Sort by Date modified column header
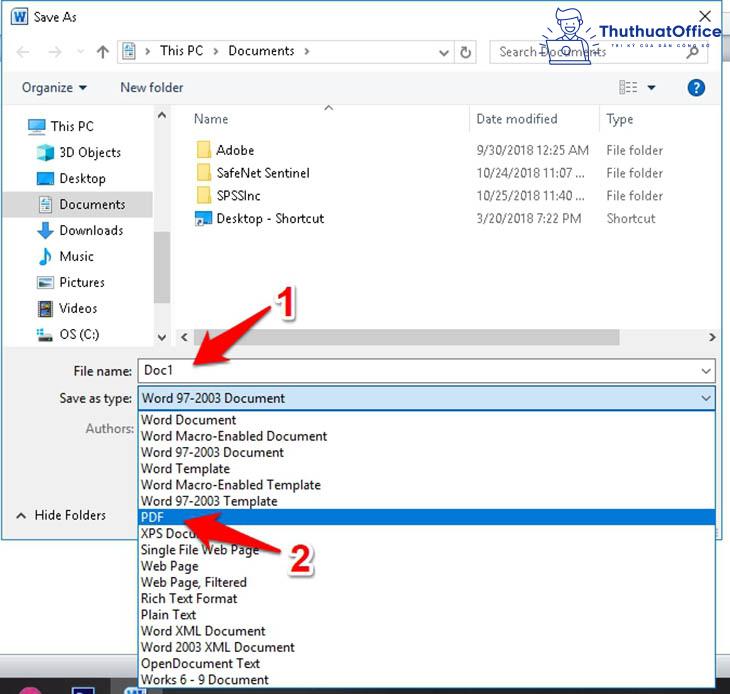This screenshot has height=694, width=730. point(517,119)
